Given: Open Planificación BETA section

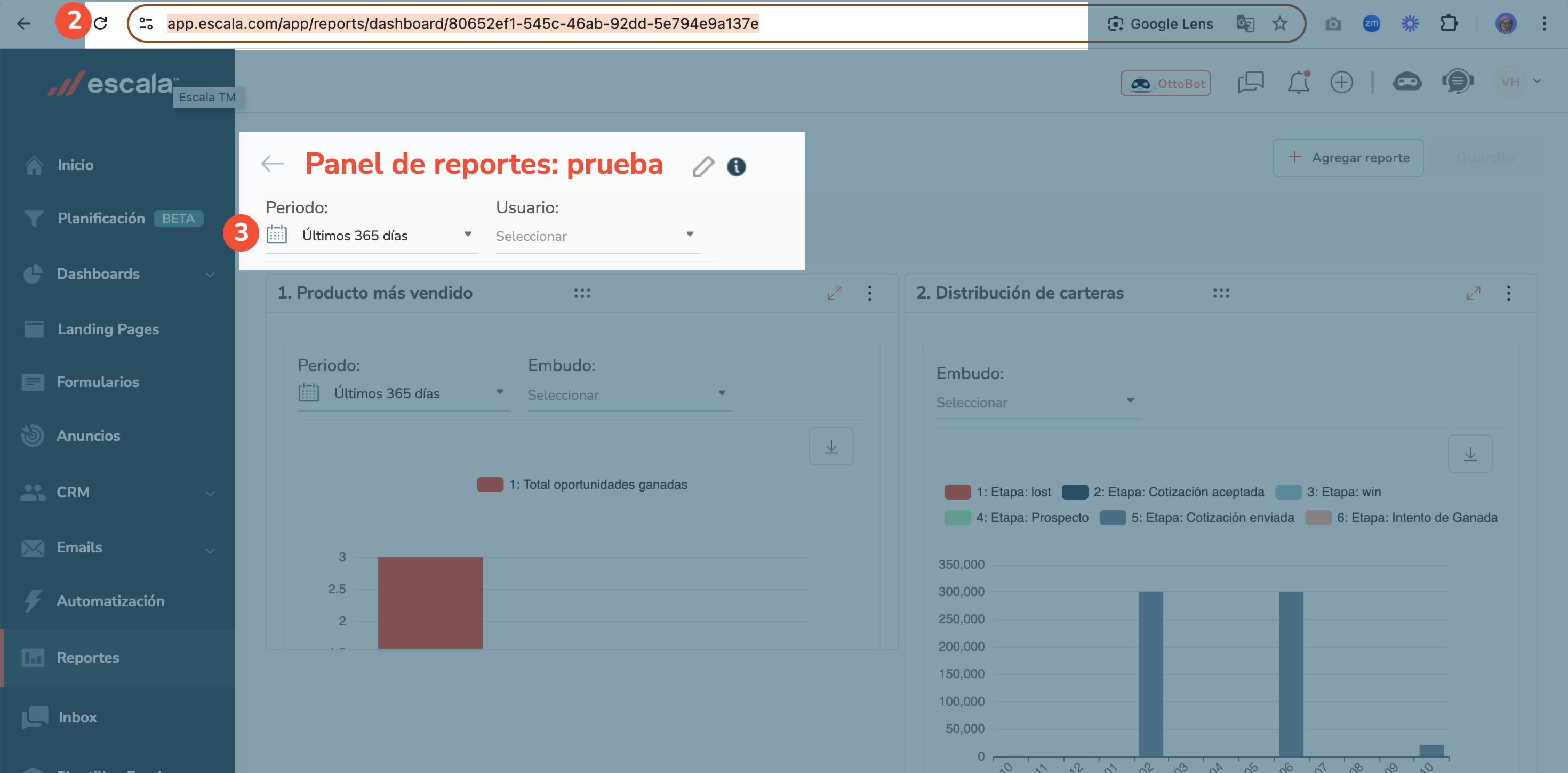Looking at the screenshot, I should tap(113, 219).
